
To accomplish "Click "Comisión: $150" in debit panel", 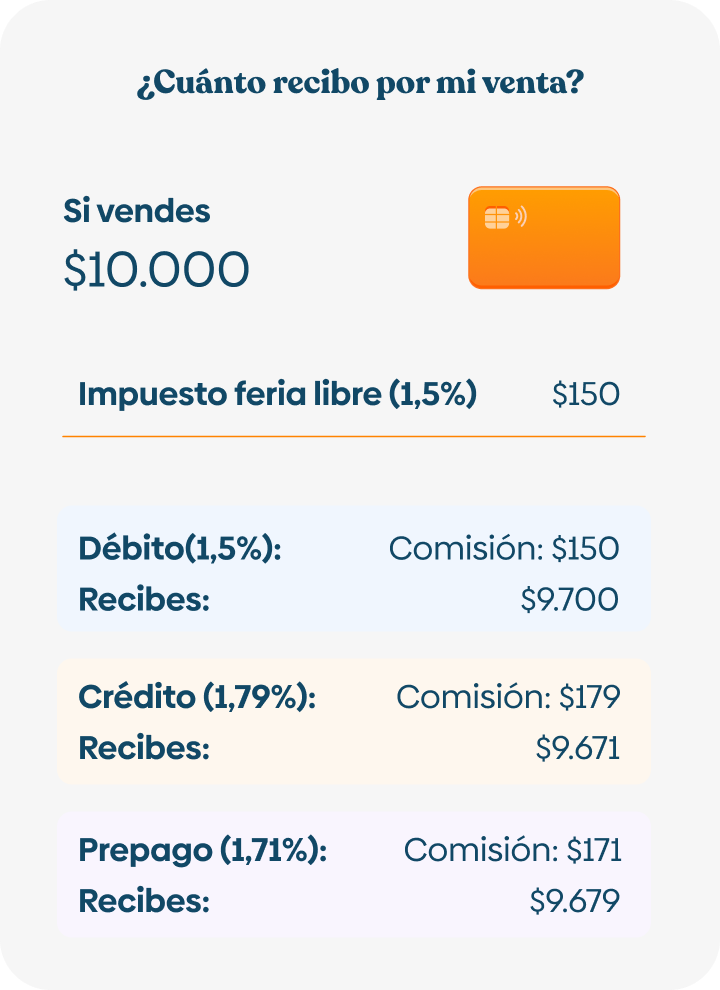I will pos(504,548).
